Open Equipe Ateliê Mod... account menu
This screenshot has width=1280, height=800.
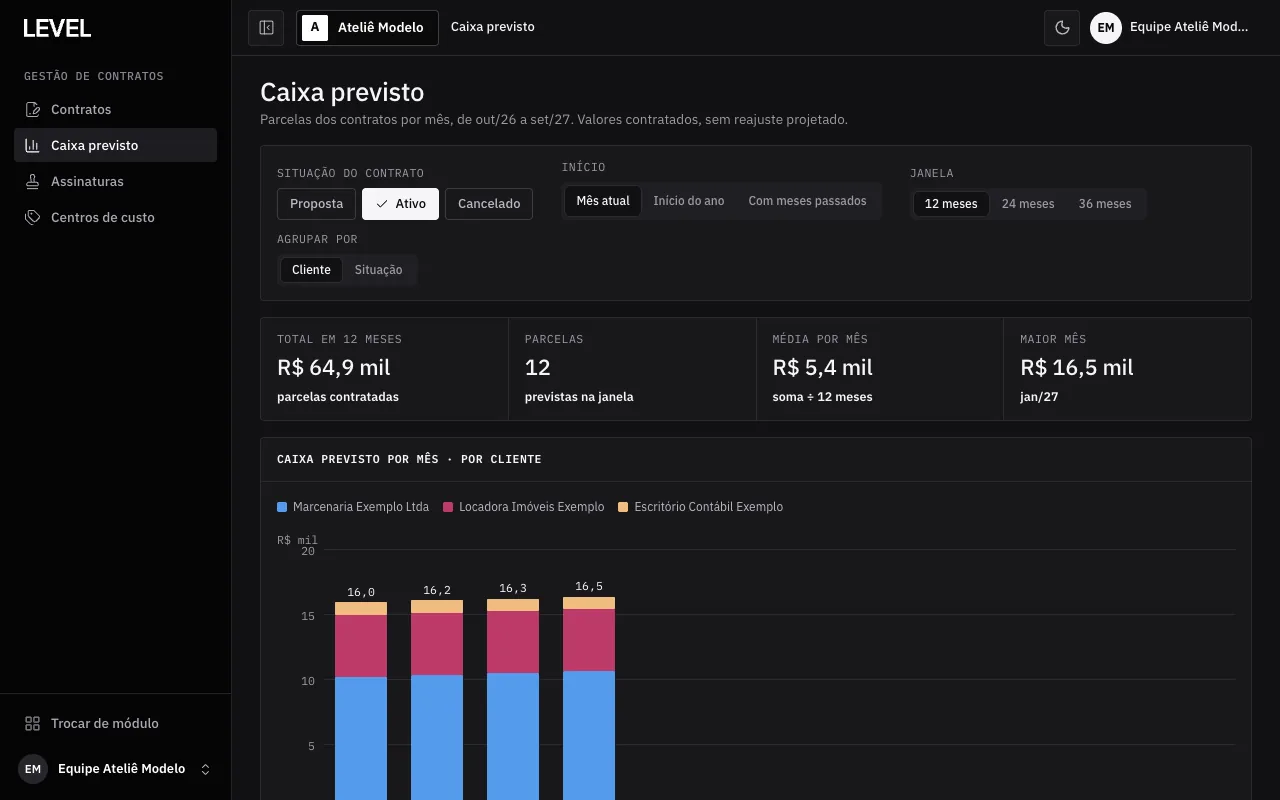click(x=1170, y=28)
